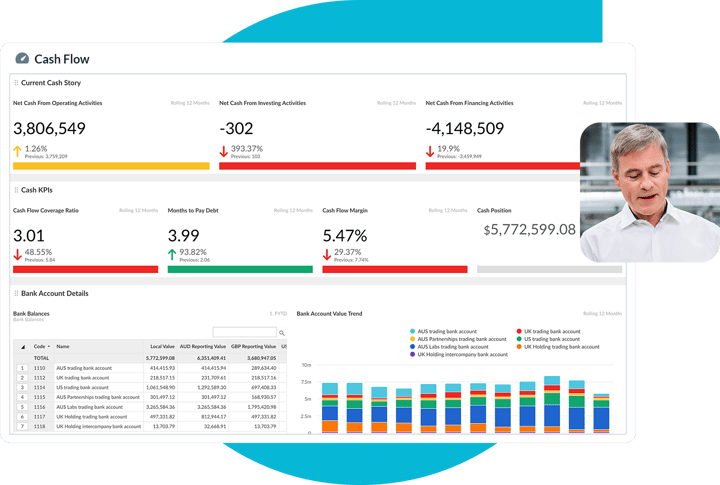This screenshot has width=720, height=485.
Task: Toggle AUS trading bank account legend entry
Action: 443,331
